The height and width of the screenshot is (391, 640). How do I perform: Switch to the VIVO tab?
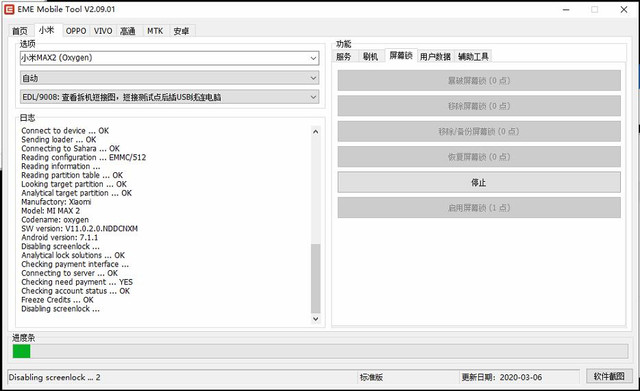tap(103, 31)
